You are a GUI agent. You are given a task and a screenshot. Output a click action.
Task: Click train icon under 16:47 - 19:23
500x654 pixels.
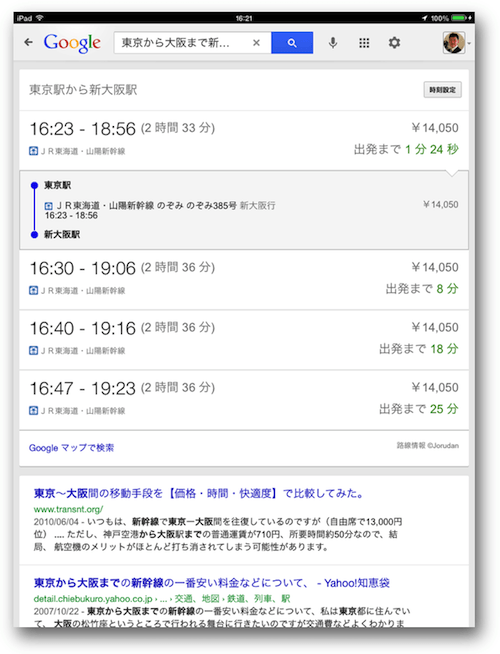(x=33, y=410)
